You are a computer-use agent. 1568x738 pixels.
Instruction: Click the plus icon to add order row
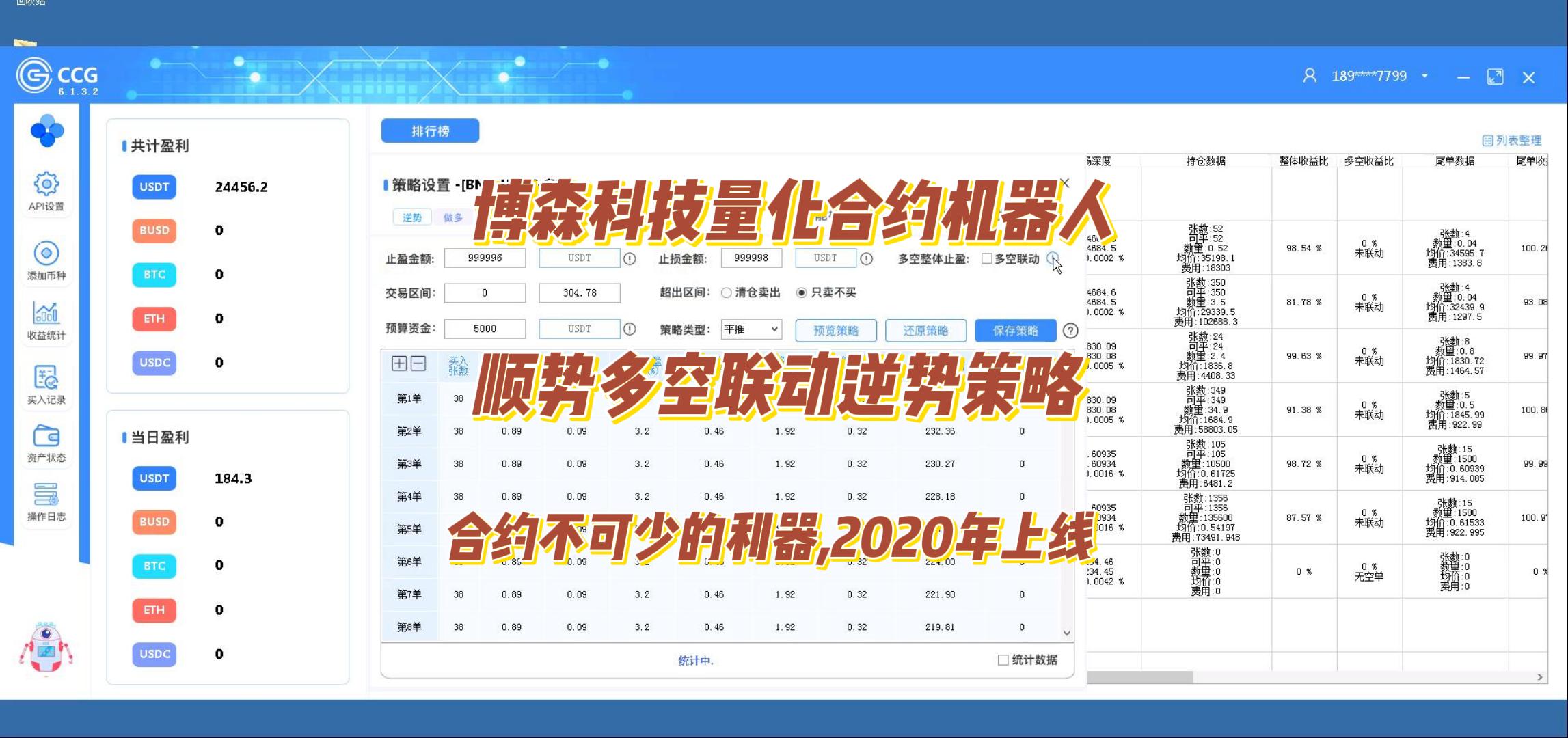(x=399, y=363)
